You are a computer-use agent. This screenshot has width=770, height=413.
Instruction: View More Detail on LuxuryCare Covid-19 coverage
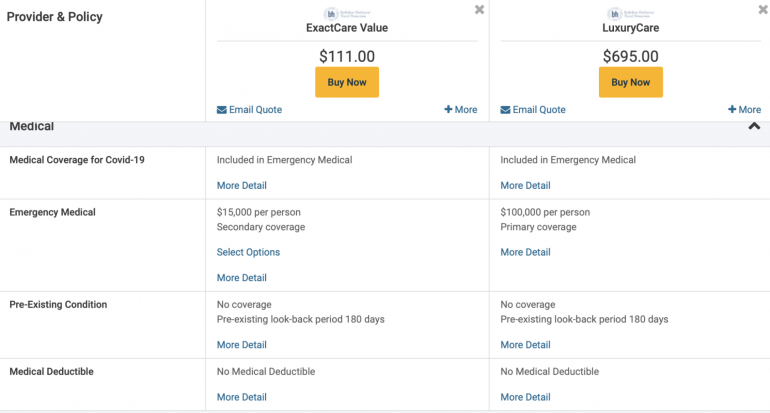point(525,185)
